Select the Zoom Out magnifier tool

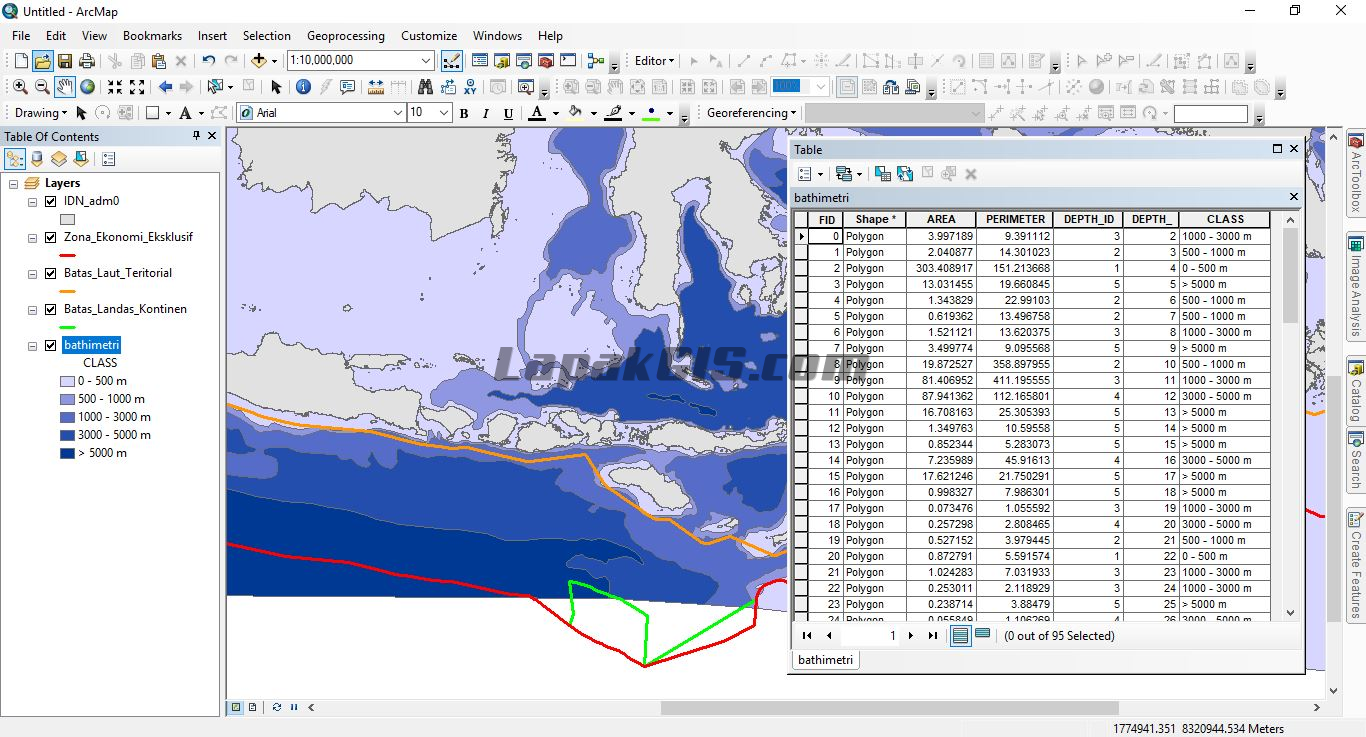pos(42,87)
